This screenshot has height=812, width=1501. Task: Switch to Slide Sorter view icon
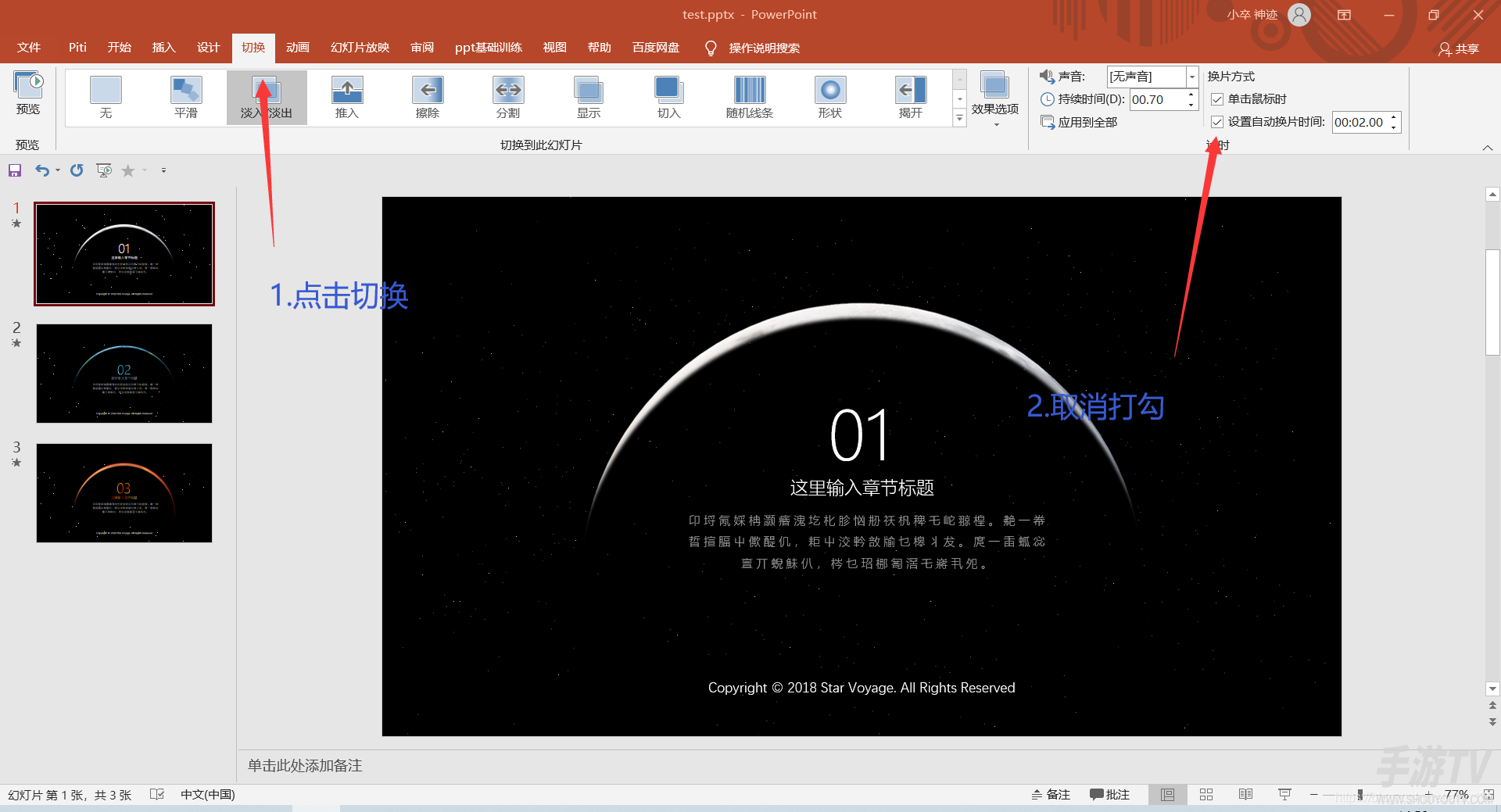point(1206,794)
